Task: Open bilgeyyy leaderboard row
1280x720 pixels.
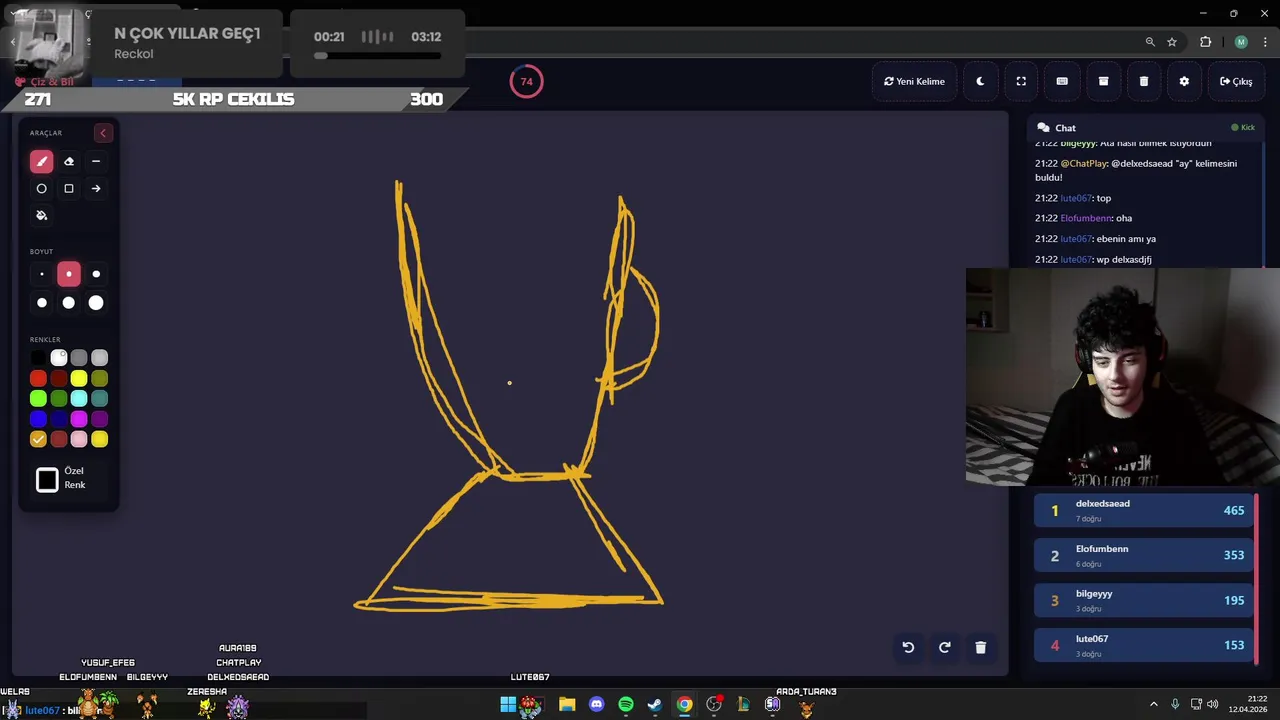Action: coord(1146,600)
